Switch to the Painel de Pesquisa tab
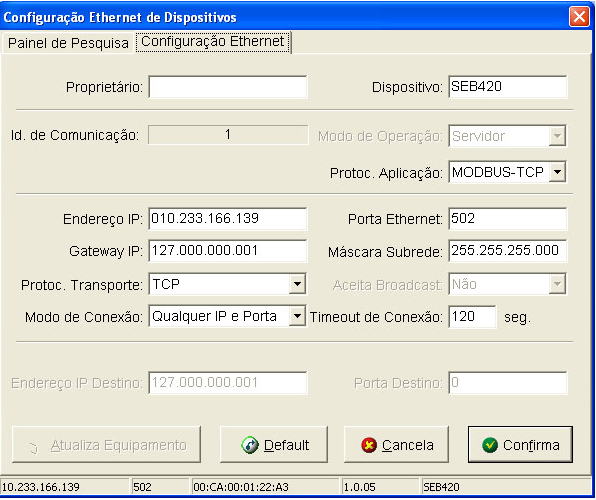Image resolution: width=596 pixels, height=500 pixels. tap(68, 43)
